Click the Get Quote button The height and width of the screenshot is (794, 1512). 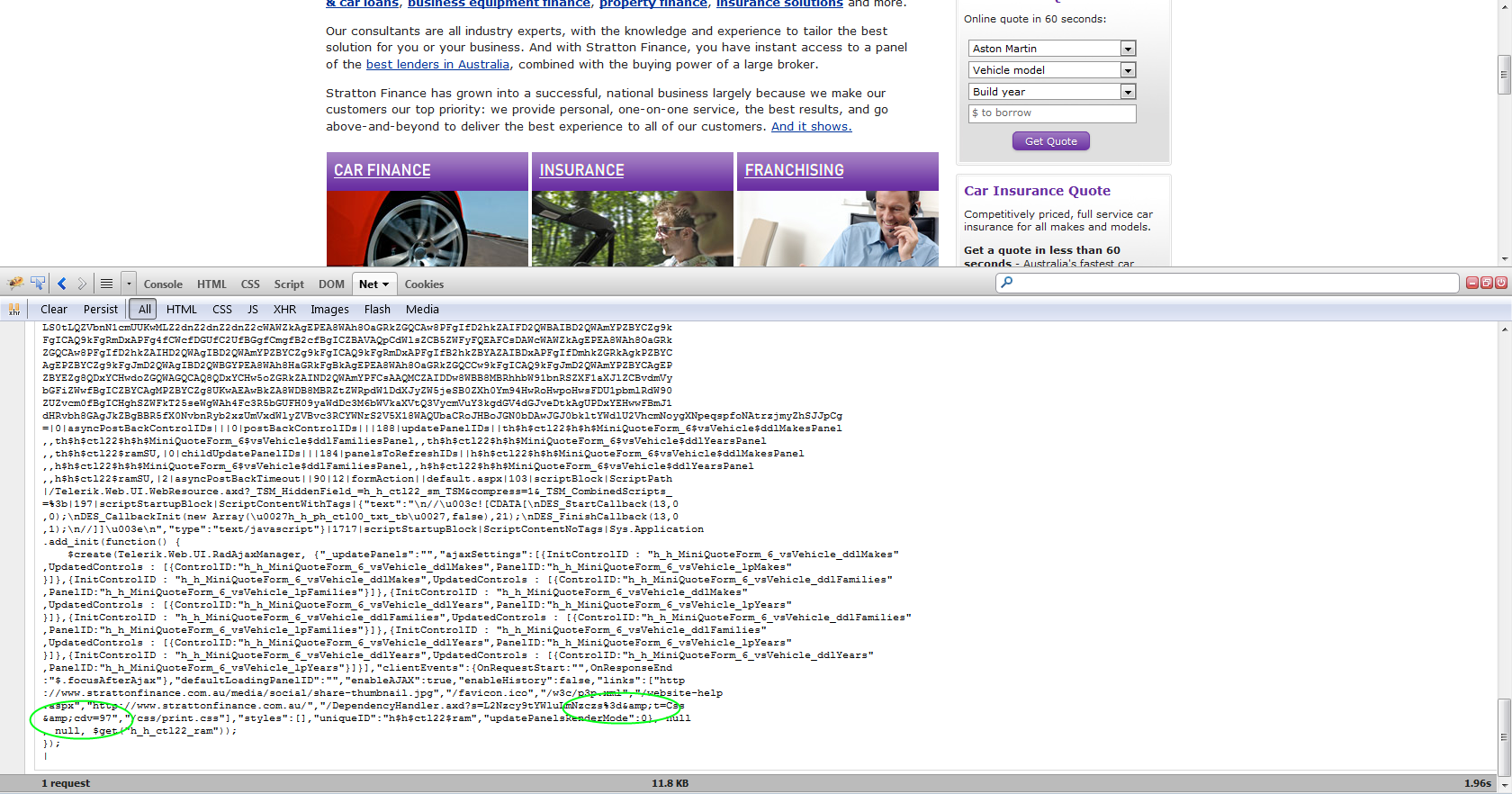[1050, 141]
